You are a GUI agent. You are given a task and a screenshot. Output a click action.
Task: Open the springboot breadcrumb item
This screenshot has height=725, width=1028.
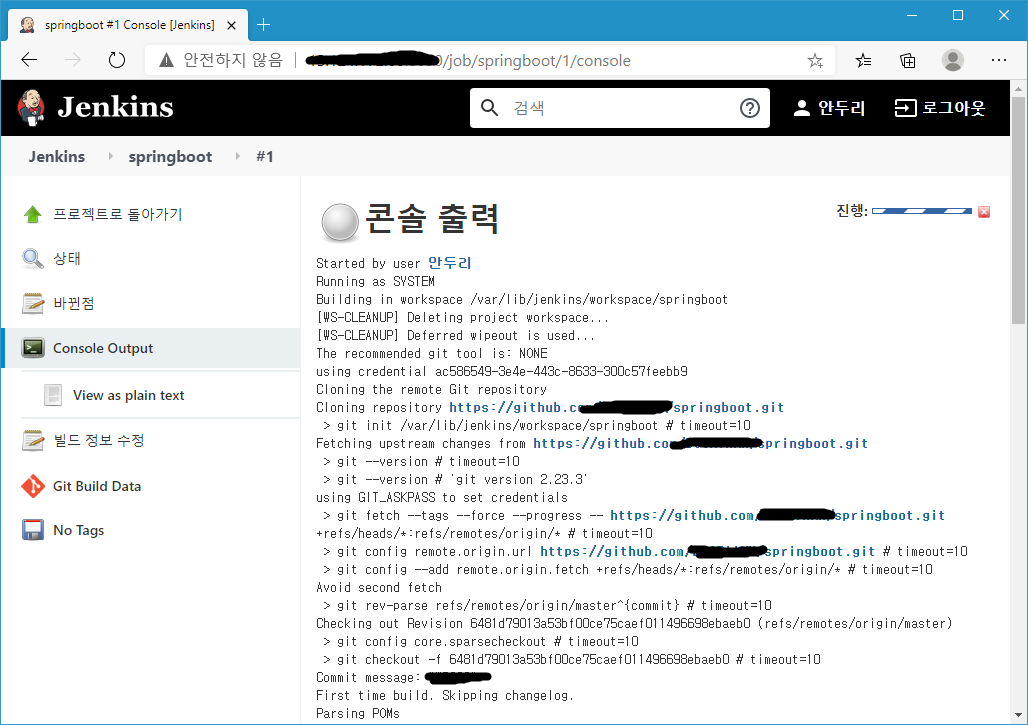pyautogui.click(x=170, y=157)
